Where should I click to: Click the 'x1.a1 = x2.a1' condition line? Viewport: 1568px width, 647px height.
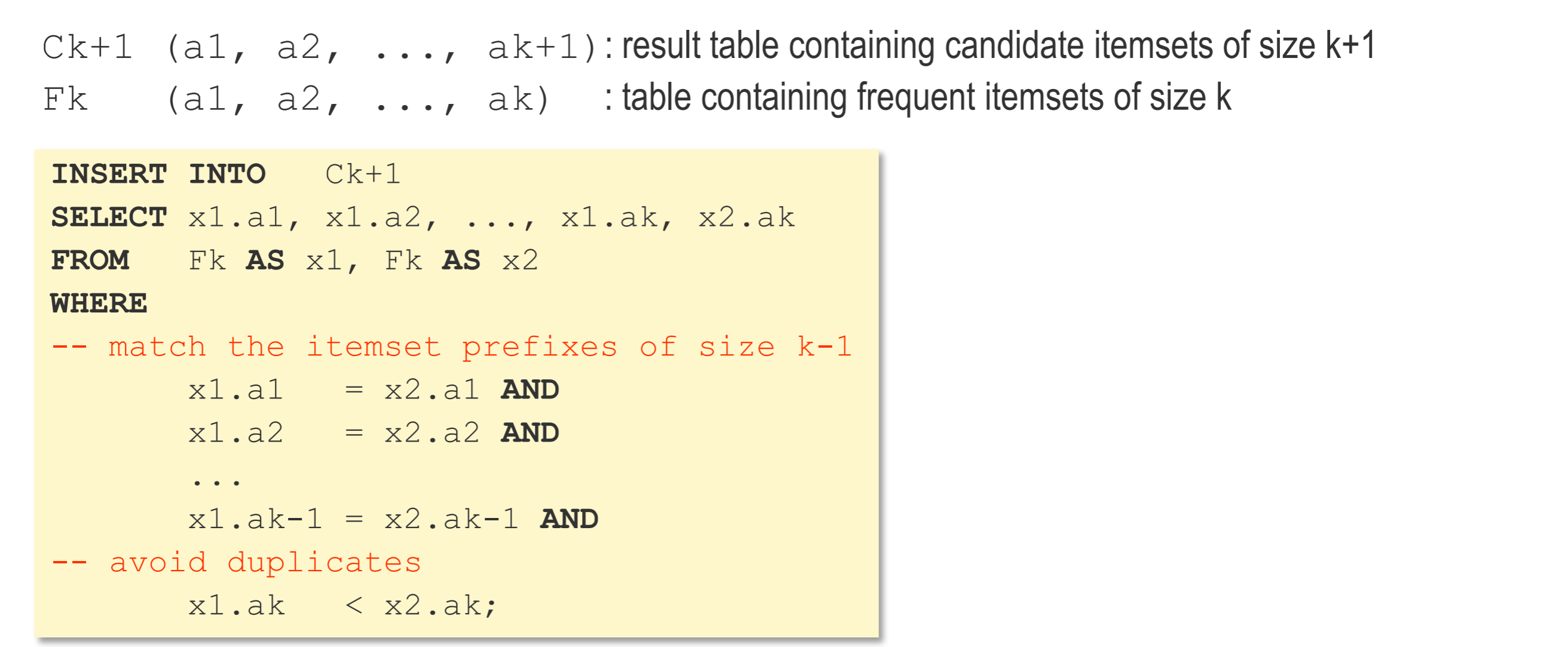click(x=373, y=390)
